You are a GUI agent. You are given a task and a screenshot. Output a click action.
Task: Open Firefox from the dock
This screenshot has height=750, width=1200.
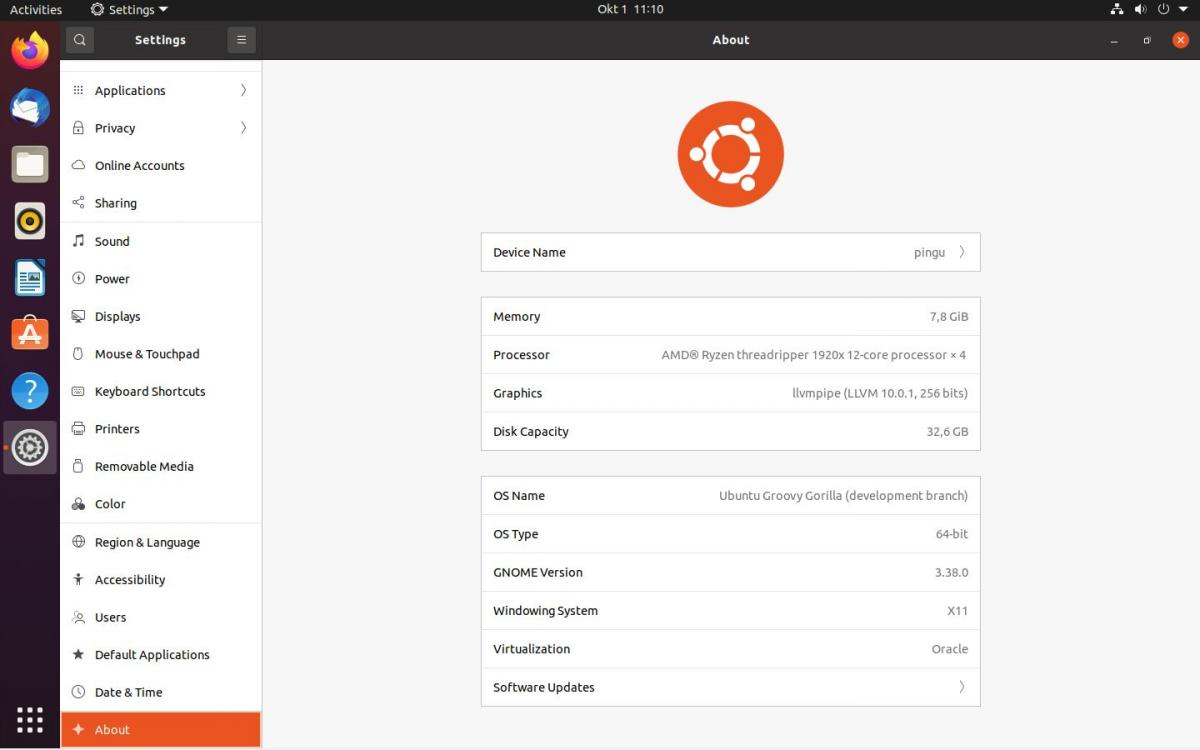point(30,50)
